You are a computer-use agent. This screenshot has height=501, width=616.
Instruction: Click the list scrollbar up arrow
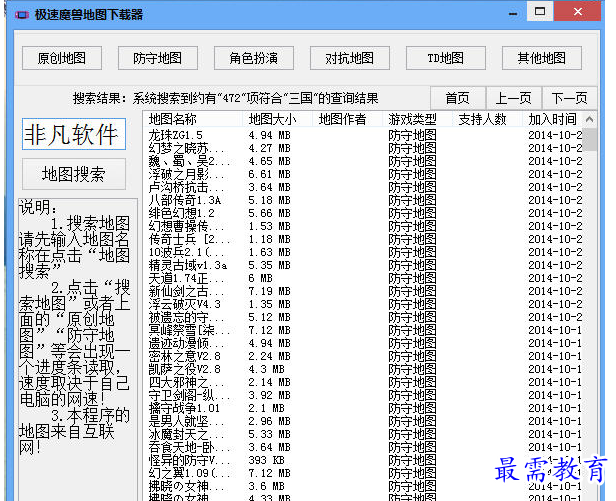[589, 119]
